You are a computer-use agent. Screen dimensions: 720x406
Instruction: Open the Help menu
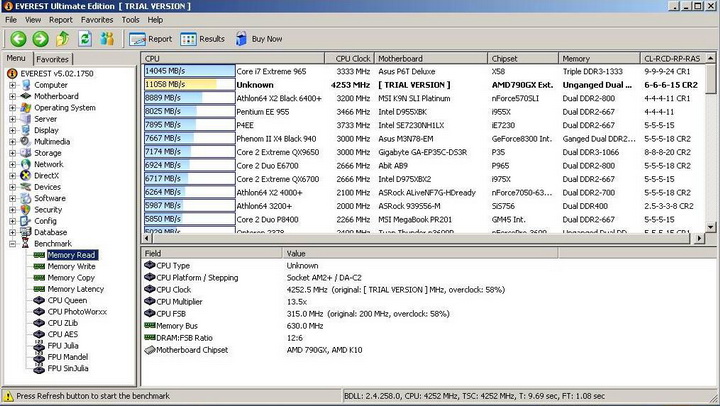(x=155, y=20)
